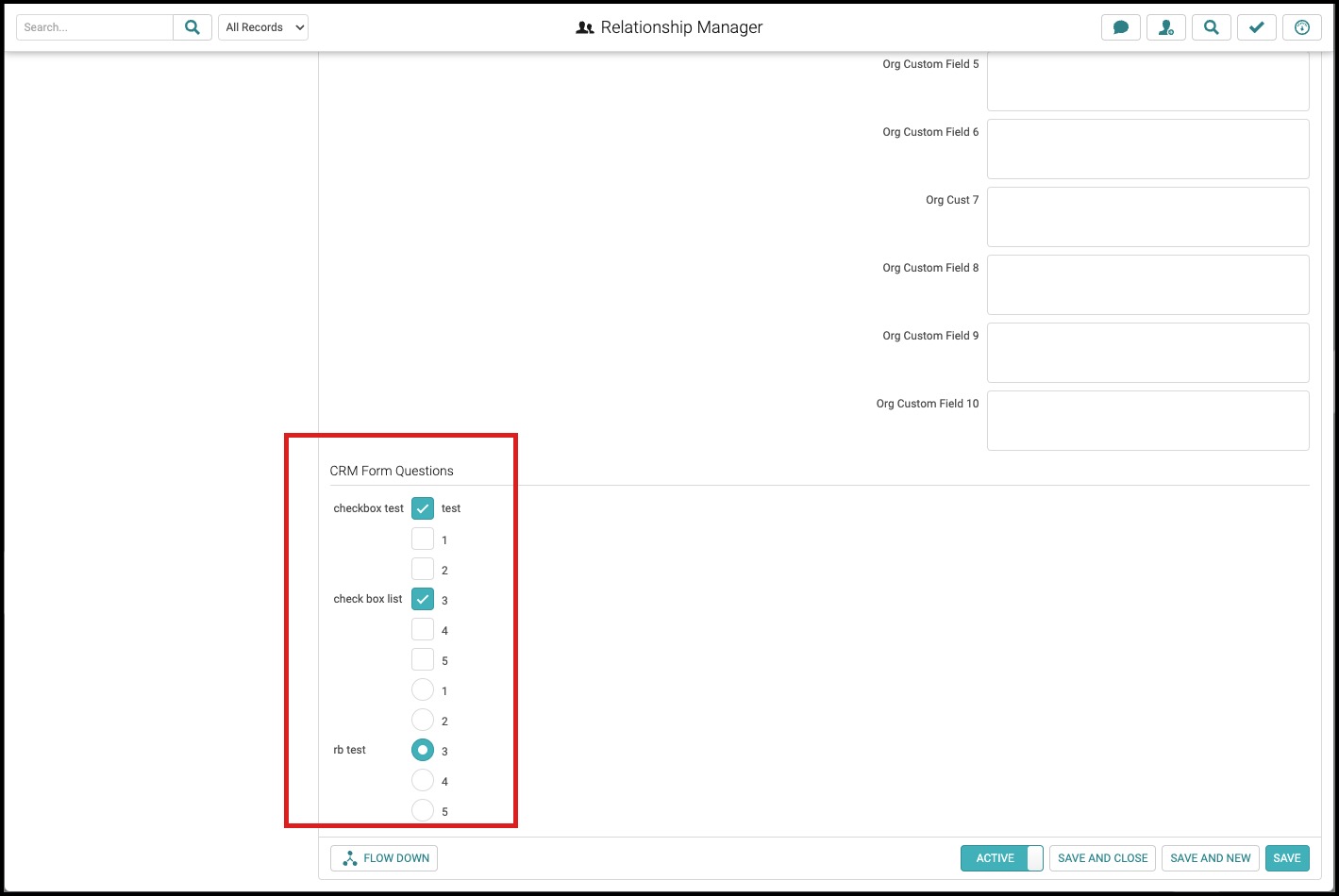Click the add contact person icon
1339x896 pixels.
point(1166,27)
